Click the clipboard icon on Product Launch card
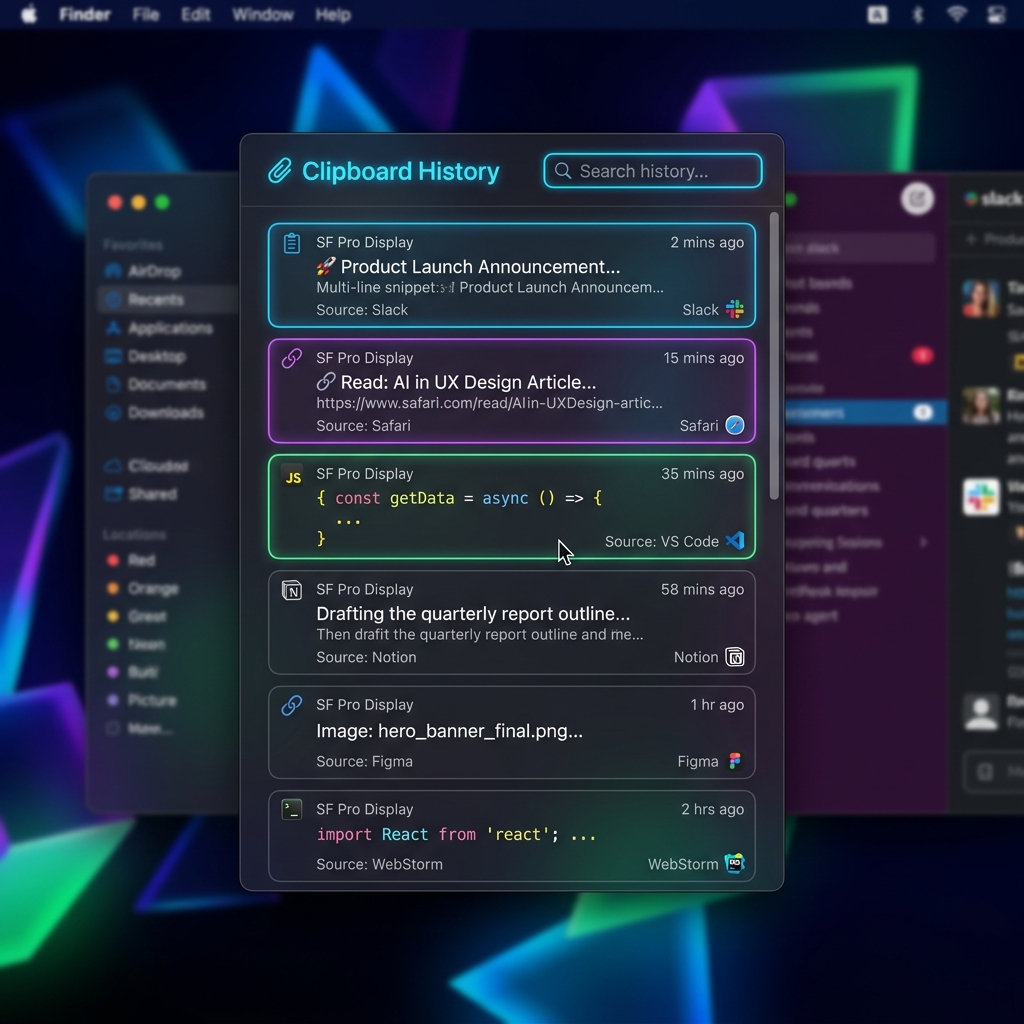The height and width of the screenshot is (1024, 1024). point(292,243)
